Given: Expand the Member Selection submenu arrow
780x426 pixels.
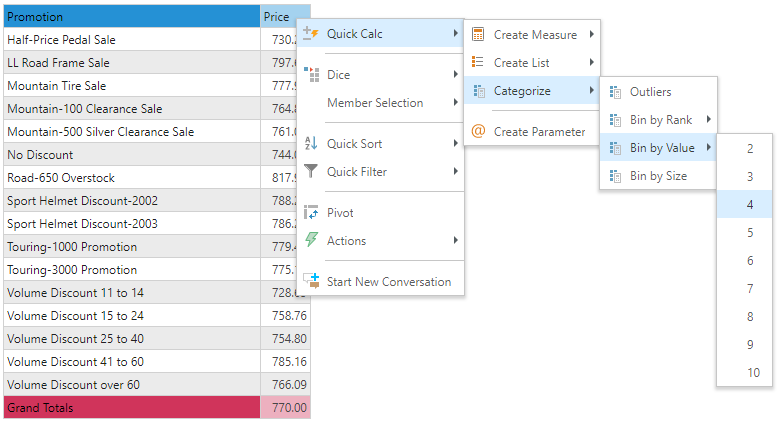Looking at the screenshot, I should pos(456,103).
